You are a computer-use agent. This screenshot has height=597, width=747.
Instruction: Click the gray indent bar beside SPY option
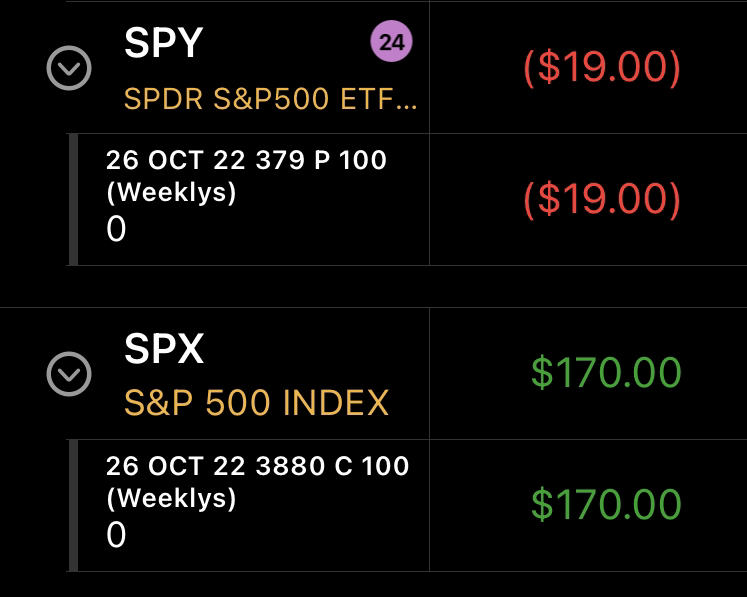click(73, 200)
